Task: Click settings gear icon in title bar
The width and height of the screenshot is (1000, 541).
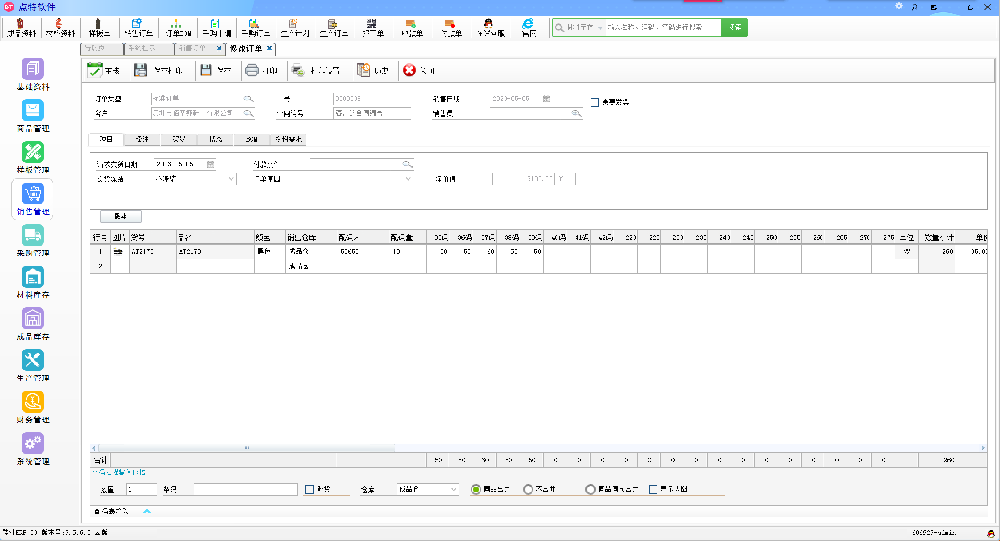Action: (x=899, y=6)
